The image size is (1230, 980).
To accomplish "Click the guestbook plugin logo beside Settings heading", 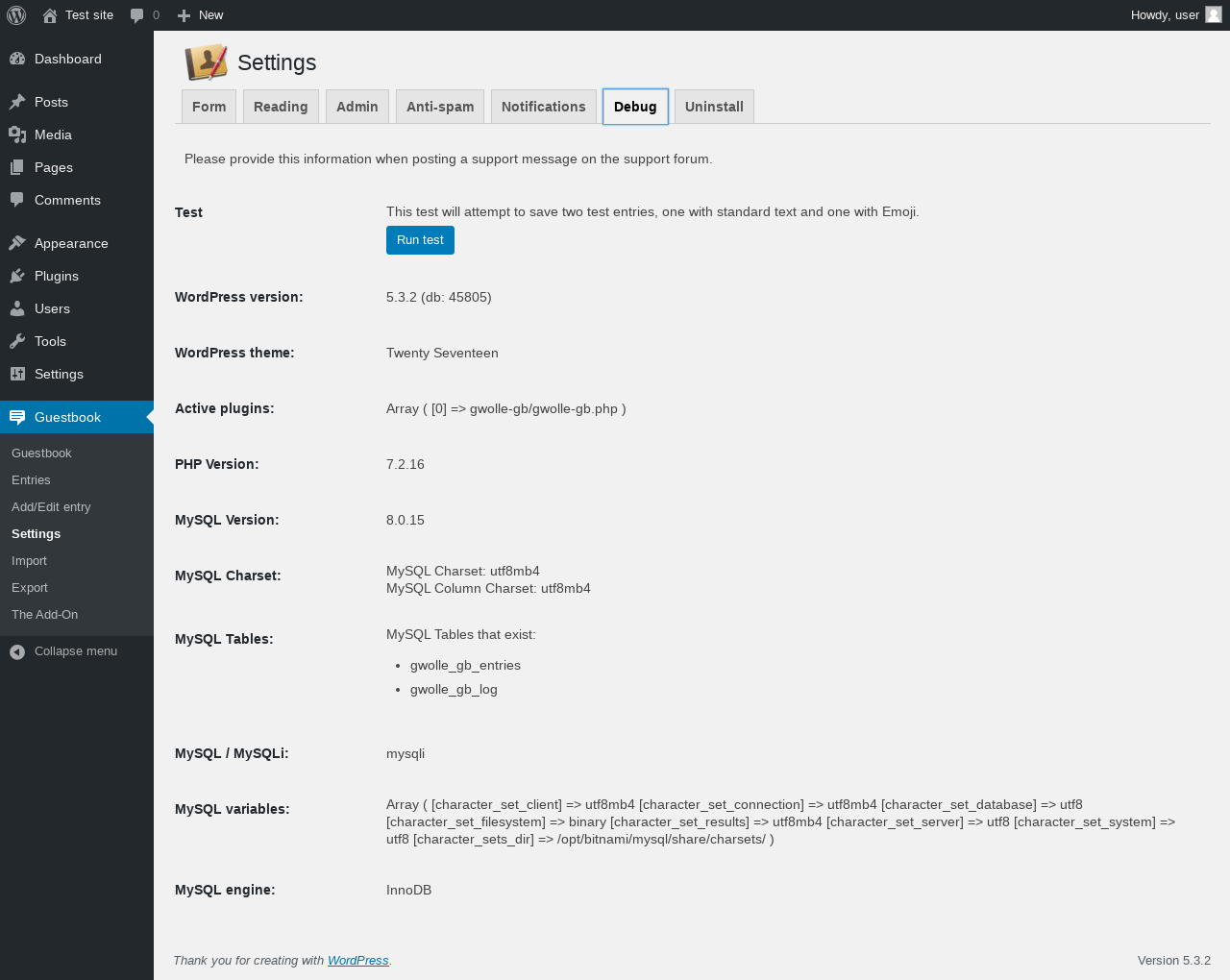I will point(207,62).
